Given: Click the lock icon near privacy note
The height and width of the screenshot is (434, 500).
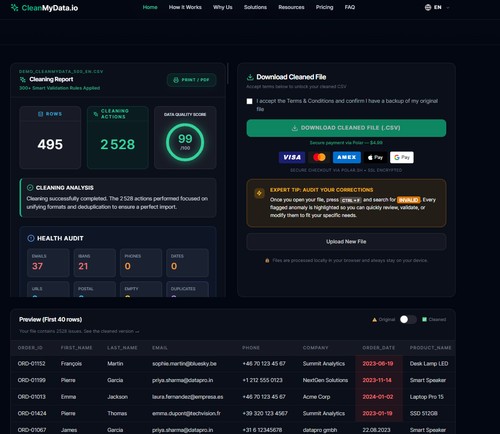Looking at the screenshot, I should click(x=267, y=260).
